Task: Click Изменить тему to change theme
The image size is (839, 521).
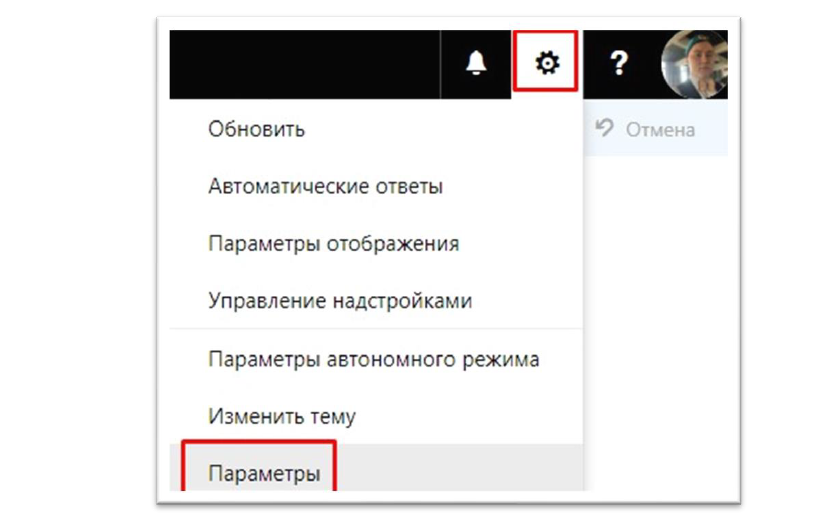Action: click(281, 416)
